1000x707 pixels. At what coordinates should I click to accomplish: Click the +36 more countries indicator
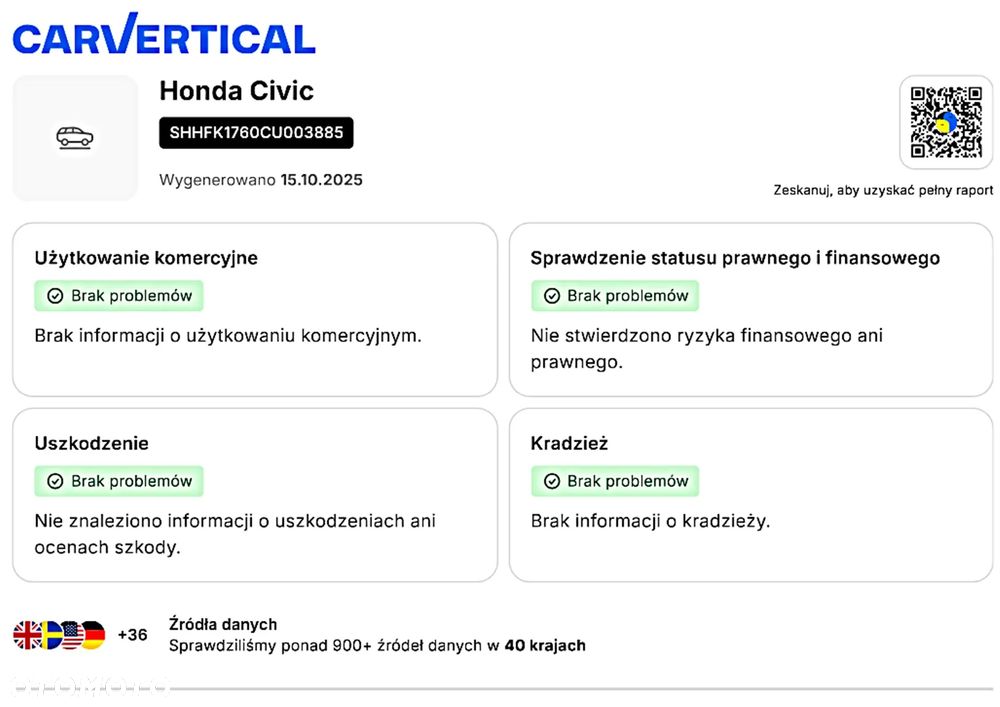pyautogui.click(x=132, y=635)
